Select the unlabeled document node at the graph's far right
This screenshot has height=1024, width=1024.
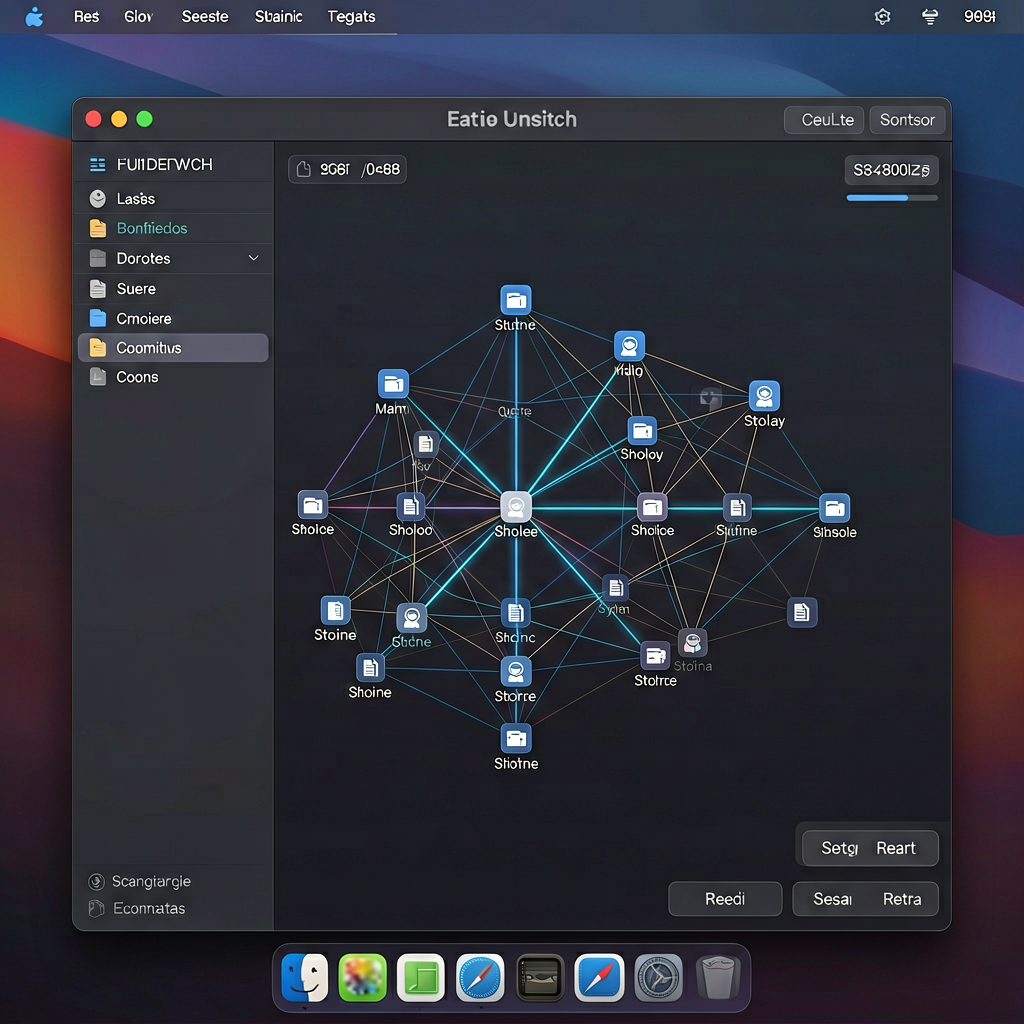coord(802,612)
